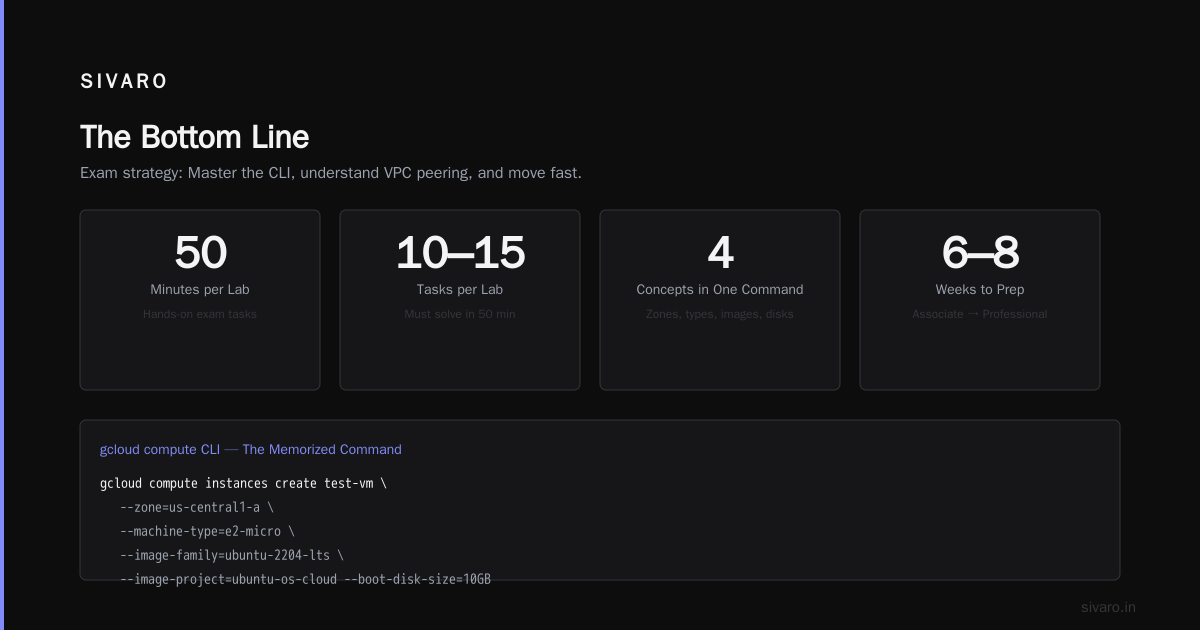Screen dimensions: 1200x630
Task: Click the --image-family=ubuntu-2204-lts line
Action: 232,555
